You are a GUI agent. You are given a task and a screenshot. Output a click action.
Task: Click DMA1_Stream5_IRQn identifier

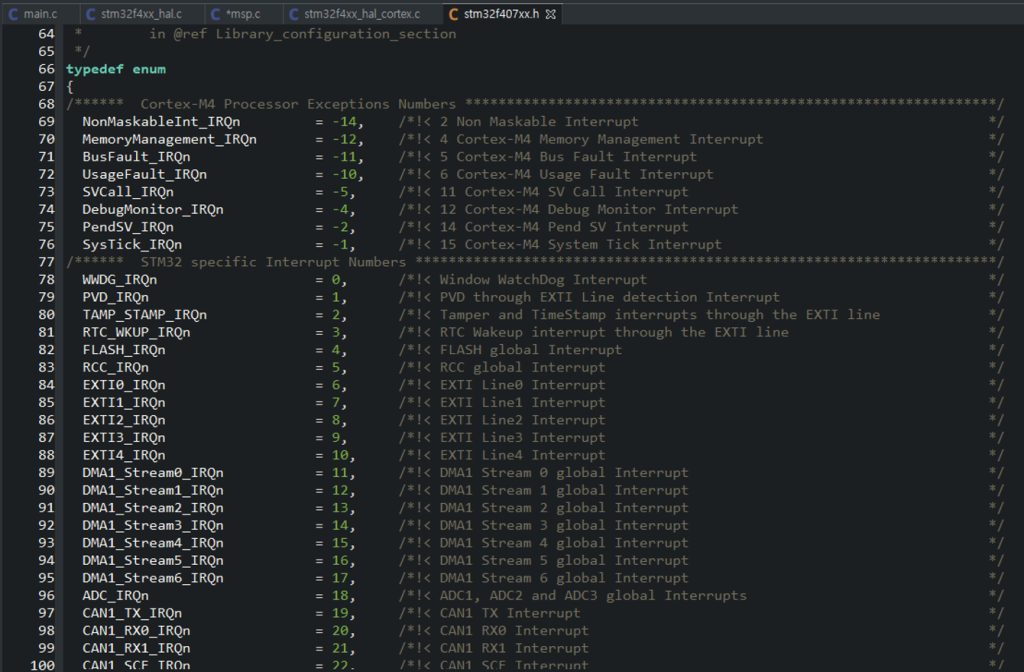tap(153, 560)
